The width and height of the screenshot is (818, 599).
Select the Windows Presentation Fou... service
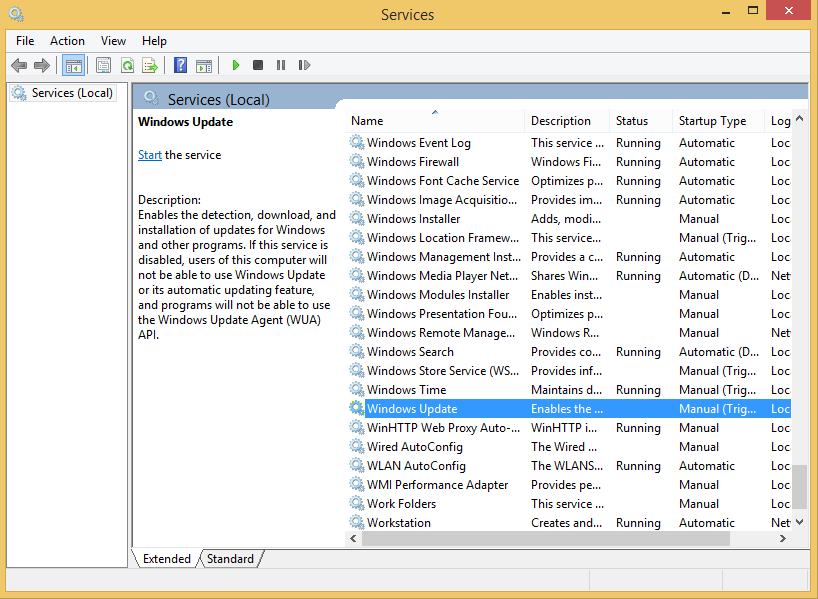(x=568, y=313)
